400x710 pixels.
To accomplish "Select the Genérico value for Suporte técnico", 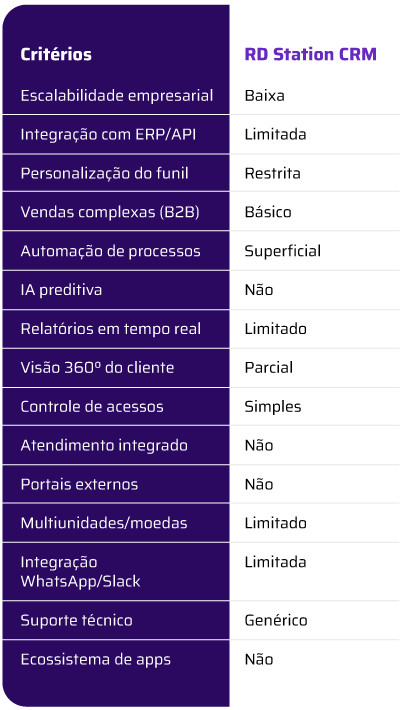I will [x=276, y=620].
